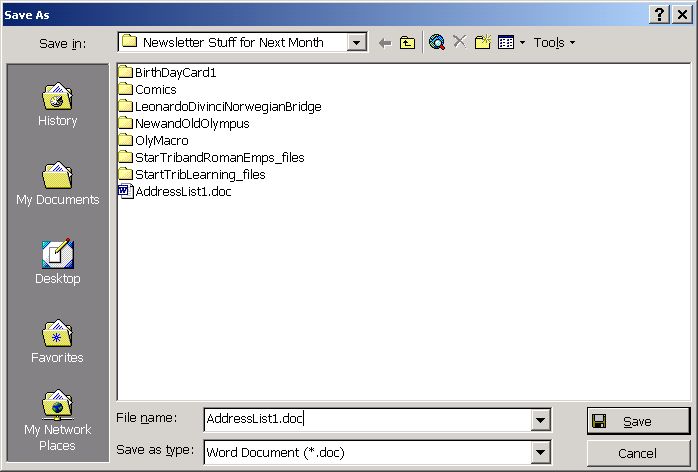The width and height of the screenshot is (698, 472).
Task: Open History in the places bar
Action: pos(57,106)
